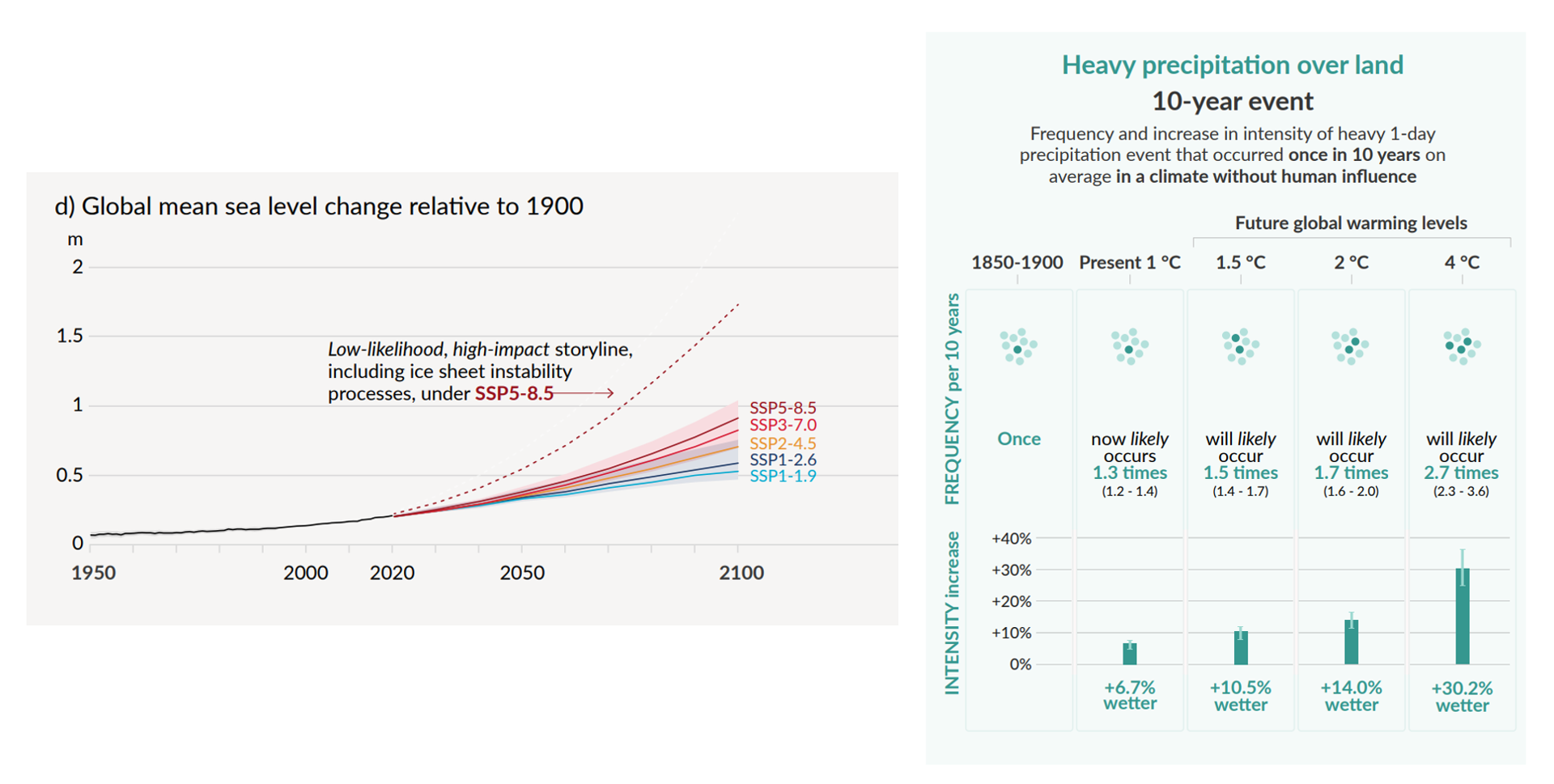The width and height of the screenshot is (1554, 784).
Task: Click the intensity bar above +6.7% wetter
Action: click(1130, 654)
